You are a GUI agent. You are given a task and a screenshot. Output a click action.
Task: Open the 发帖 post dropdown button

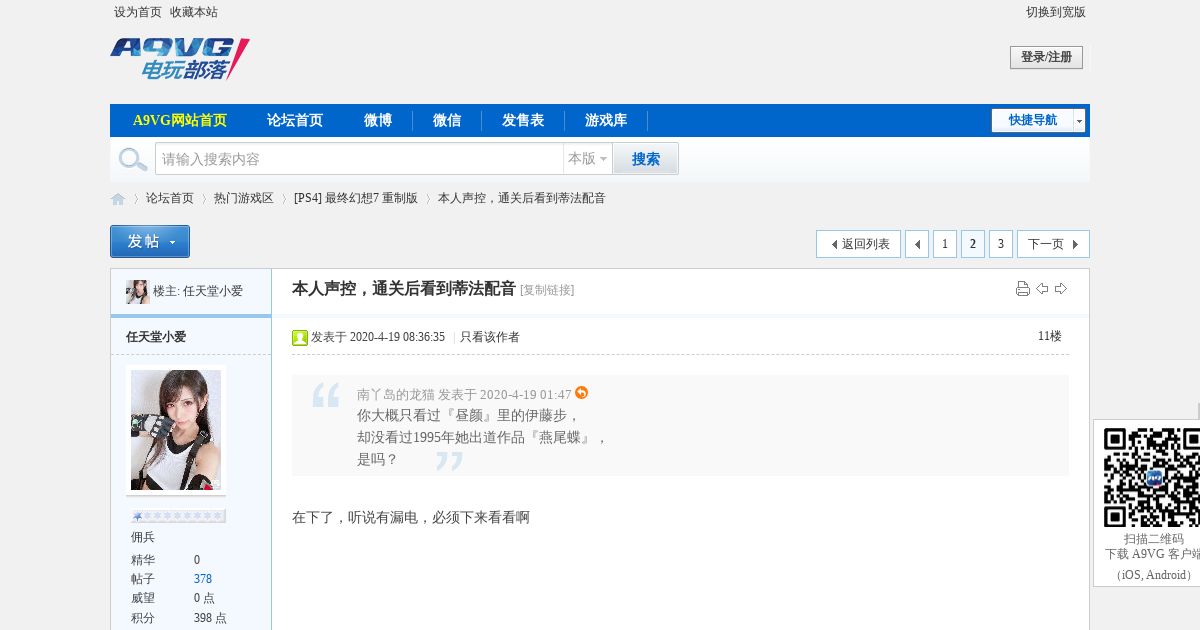[x=150, y=242]
